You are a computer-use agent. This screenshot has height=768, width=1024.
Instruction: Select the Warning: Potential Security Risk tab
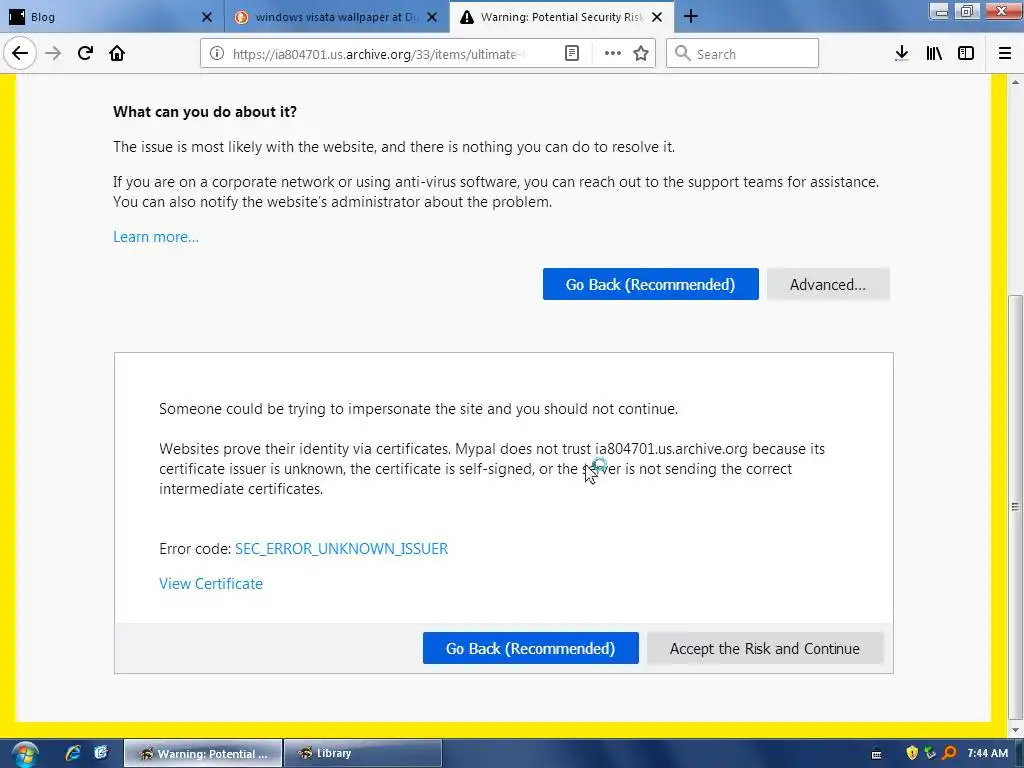coord(562,17)
